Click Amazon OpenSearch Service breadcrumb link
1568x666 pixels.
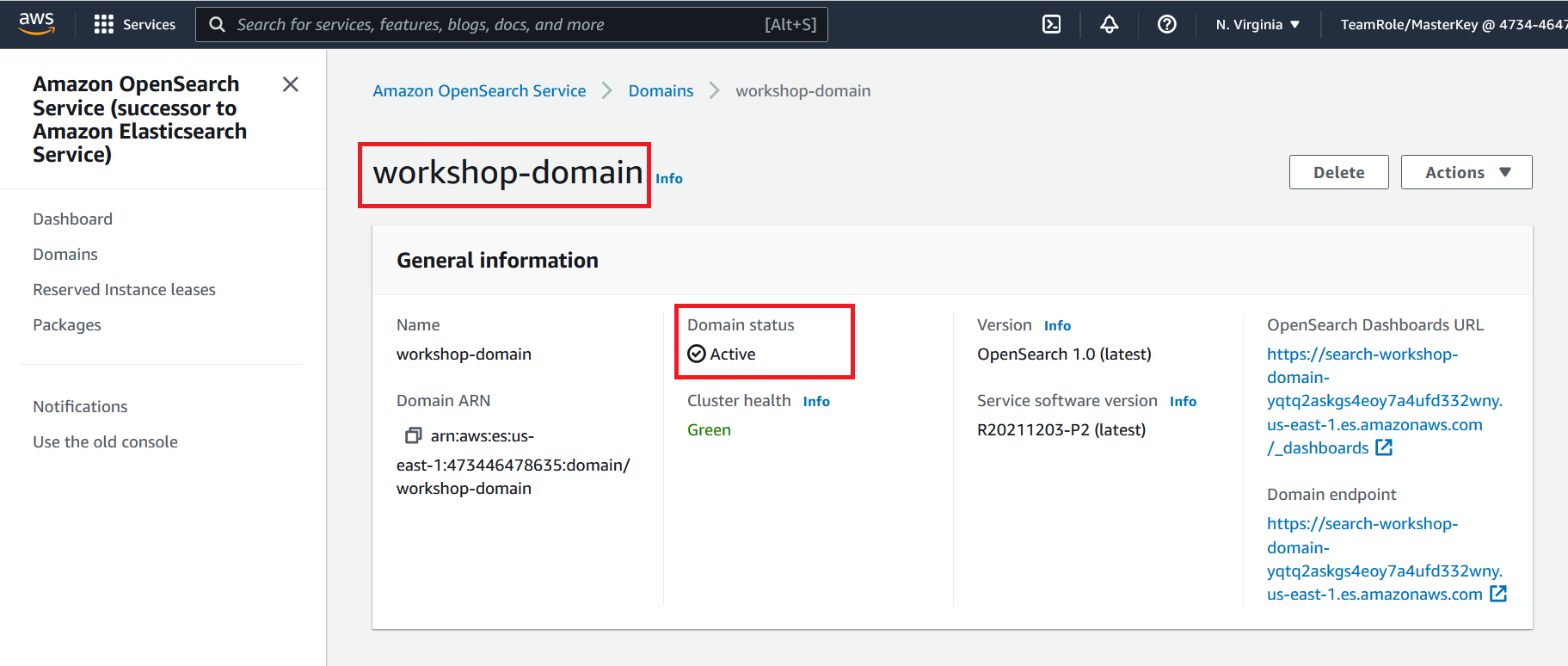479,90
